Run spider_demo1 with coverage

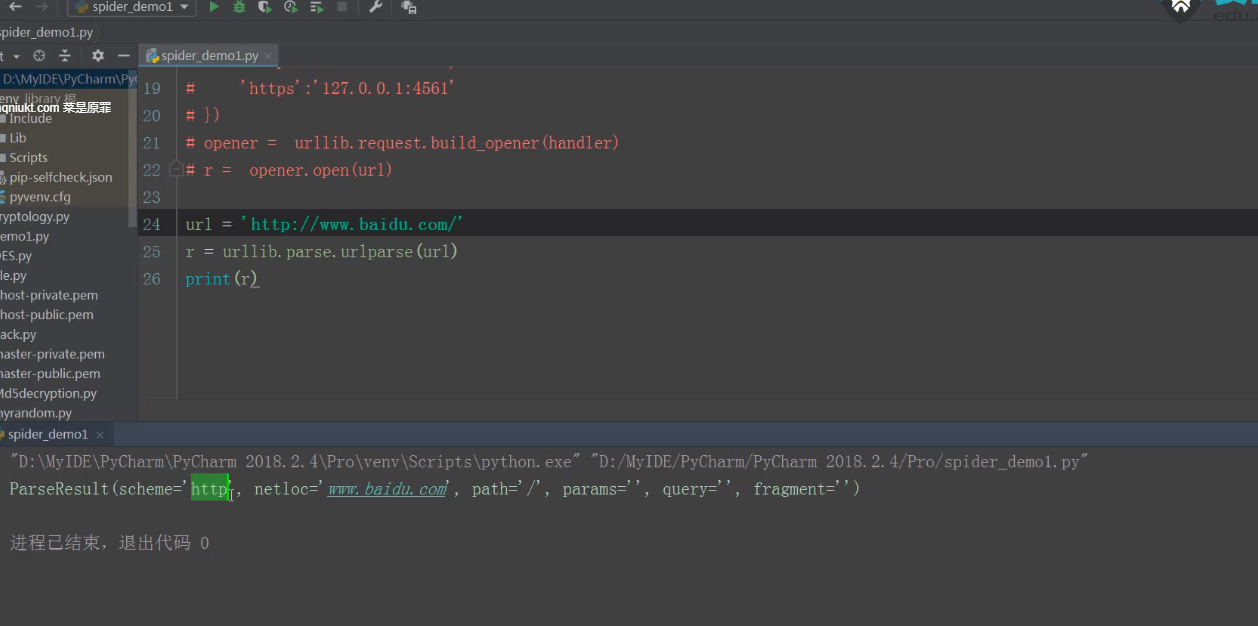(264, 7)
